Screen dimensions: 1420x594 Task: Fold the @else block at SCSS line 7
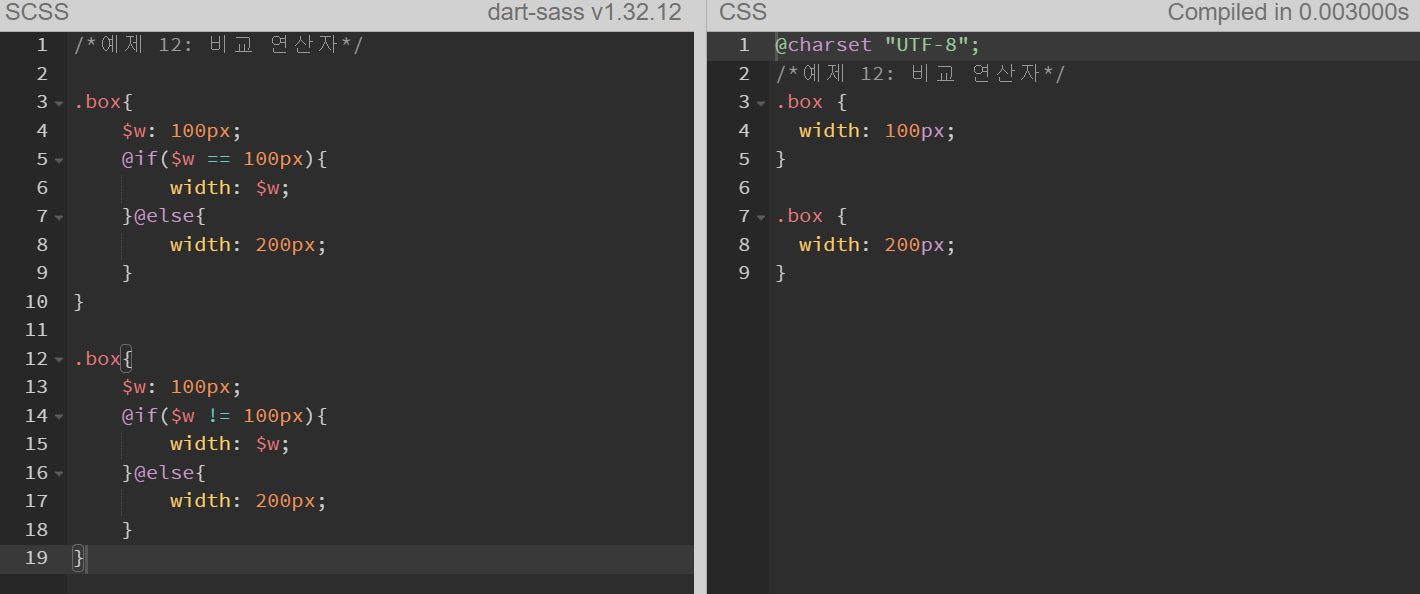(x=59, y=217)
